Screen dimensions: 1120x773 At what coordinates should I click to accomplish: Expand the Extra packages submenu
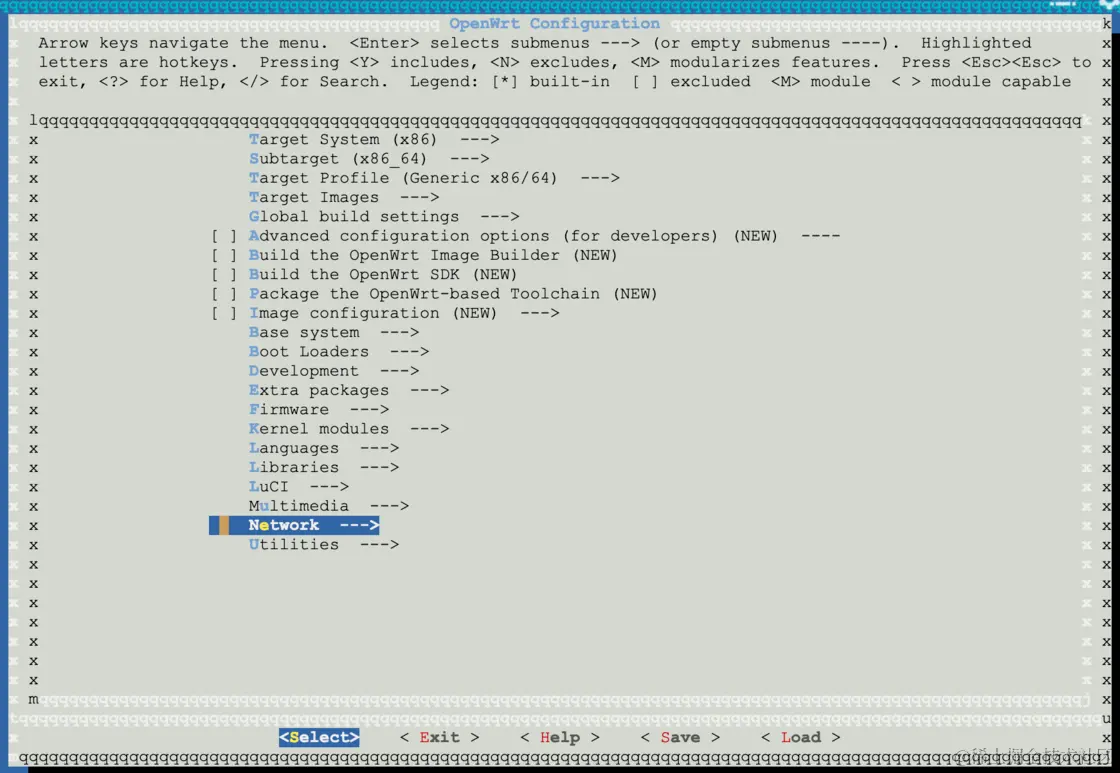tap(349, 390)
